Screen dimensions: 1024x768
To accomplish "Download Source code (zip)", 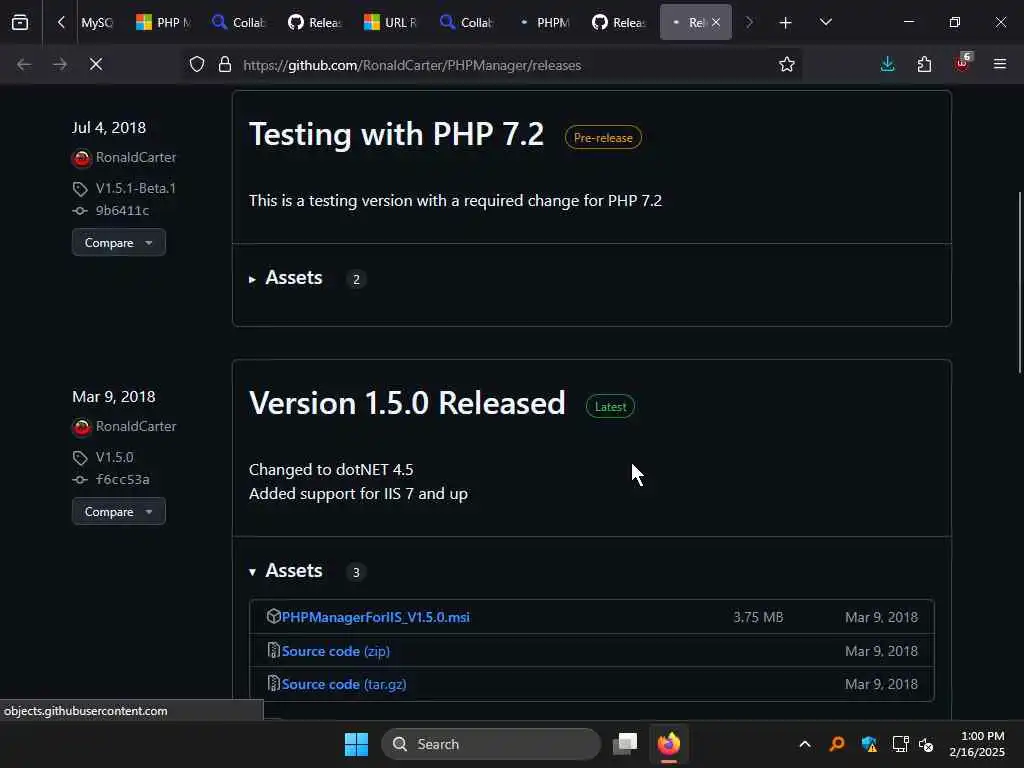I will (x=336, y=651).
